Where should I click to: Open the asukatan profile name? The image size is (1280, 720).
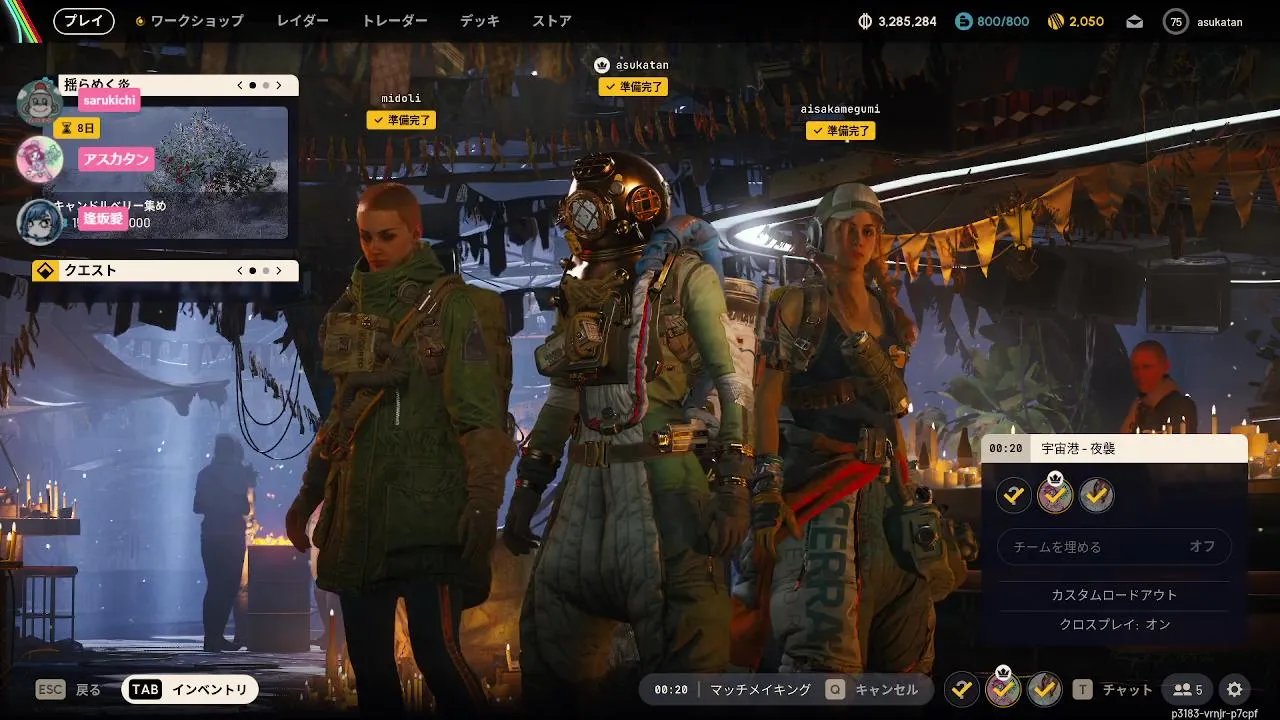click(x=1219, y=22)
